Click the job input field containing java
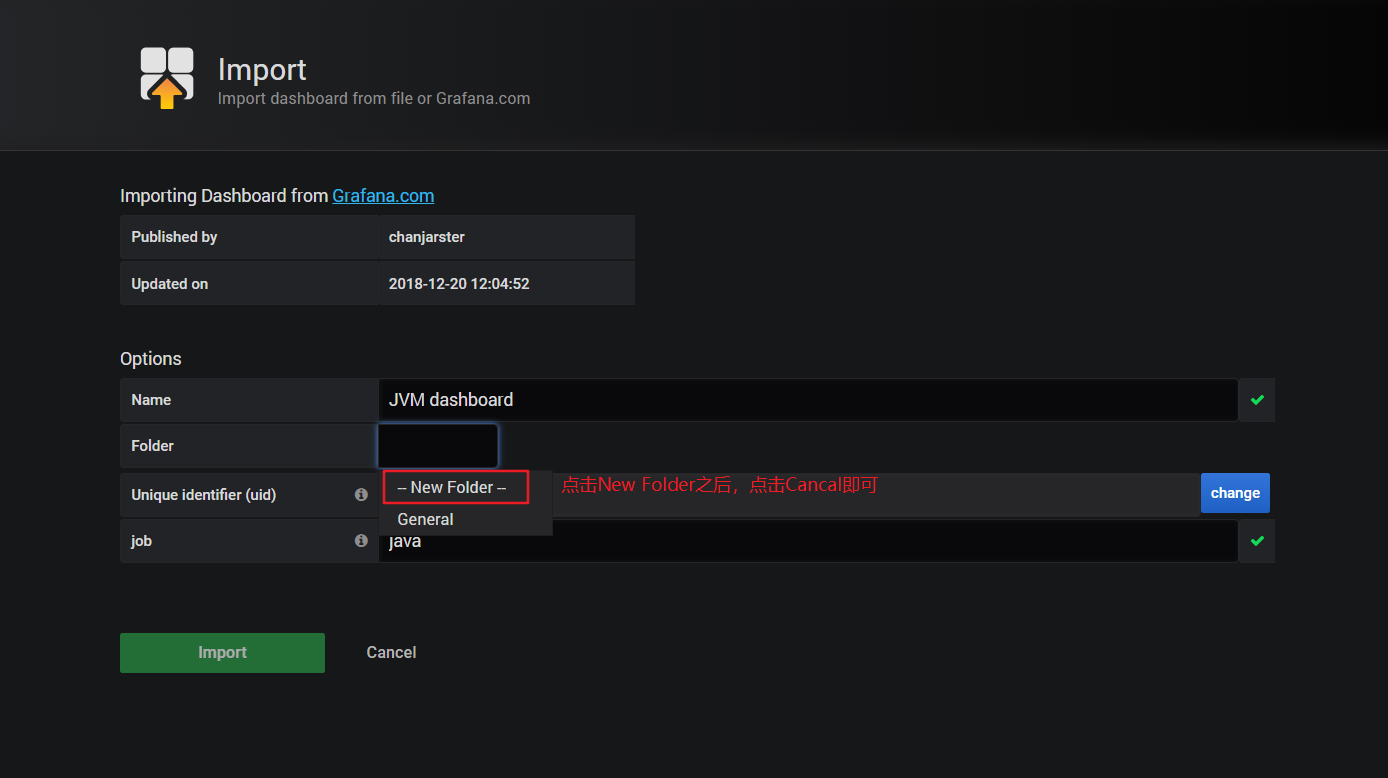This screenshot has width=1388, height=778. pos(808,541)
